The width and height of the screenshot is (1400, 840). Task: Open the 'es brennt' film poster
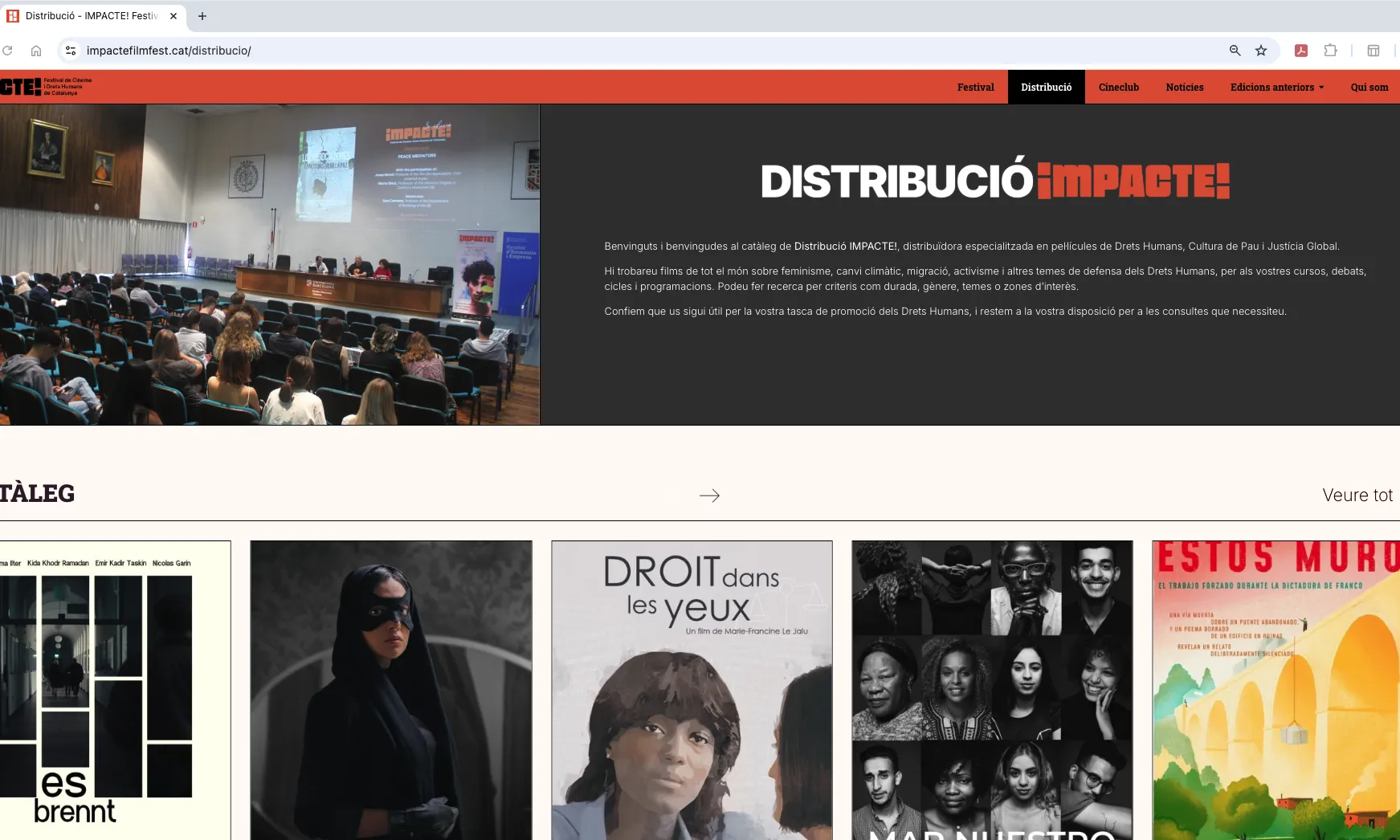(x=115, y=691)
